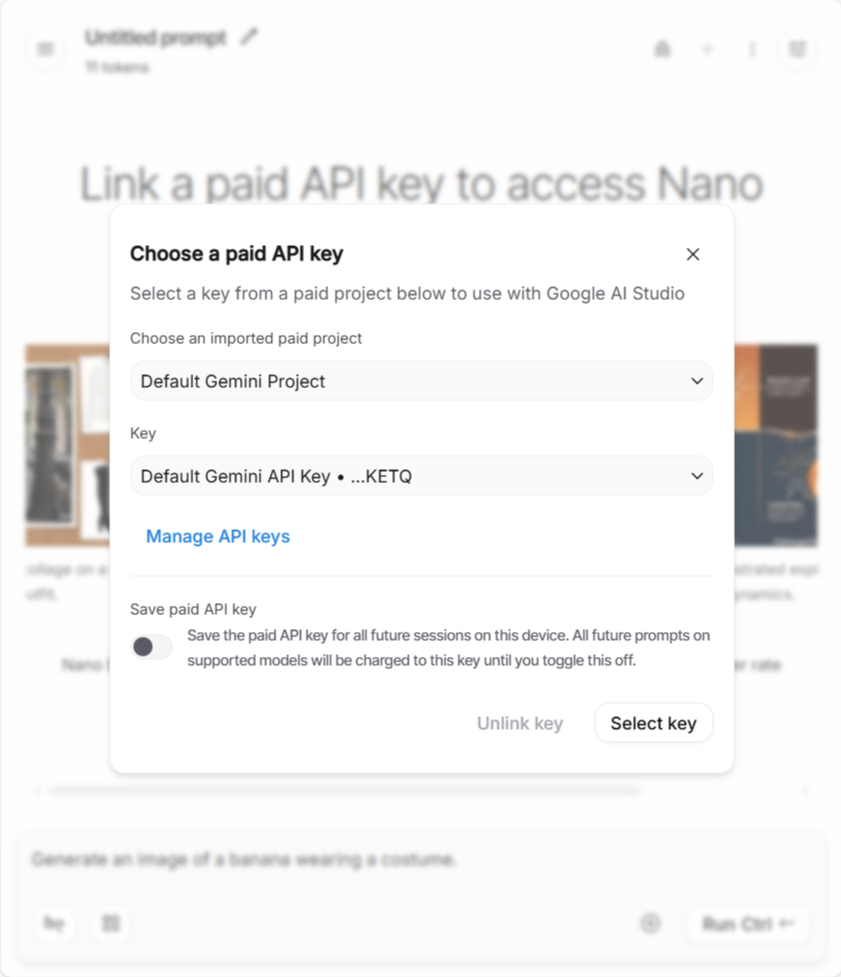The width and height of the screenshot is (841, 977).
Task: Click the leftmost icon below the prompt text
Action: [54, 923]
